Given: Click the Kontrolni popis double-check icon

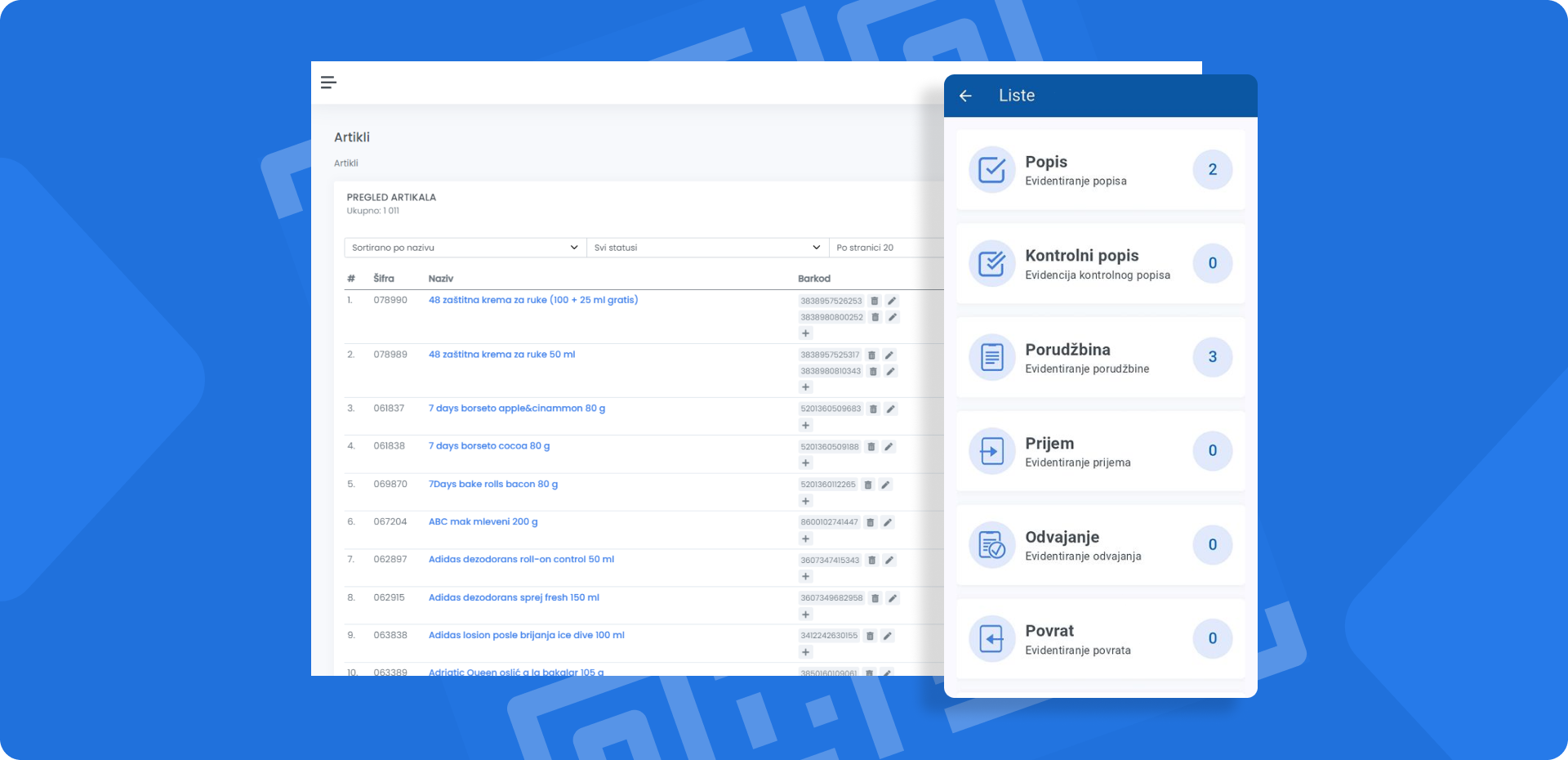Looking at the screenshot, I should tap(991, 263).
